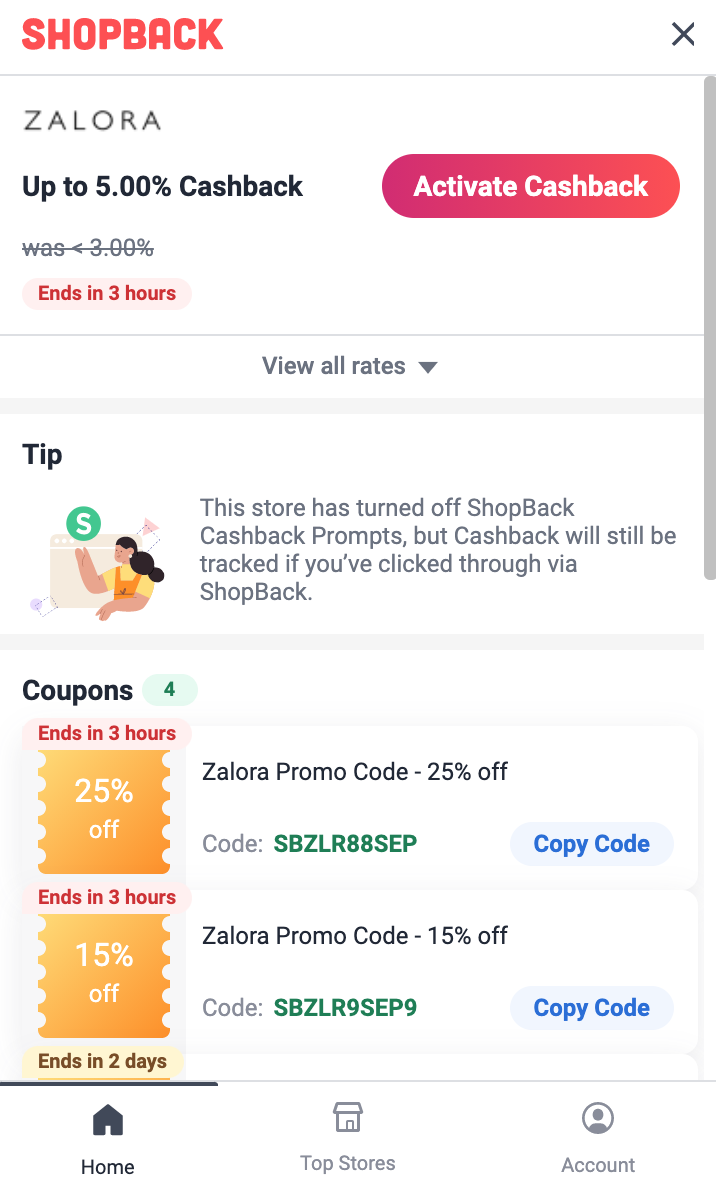
Task: Select promo code SBZLR88SEP text
Action: (345, 844)
